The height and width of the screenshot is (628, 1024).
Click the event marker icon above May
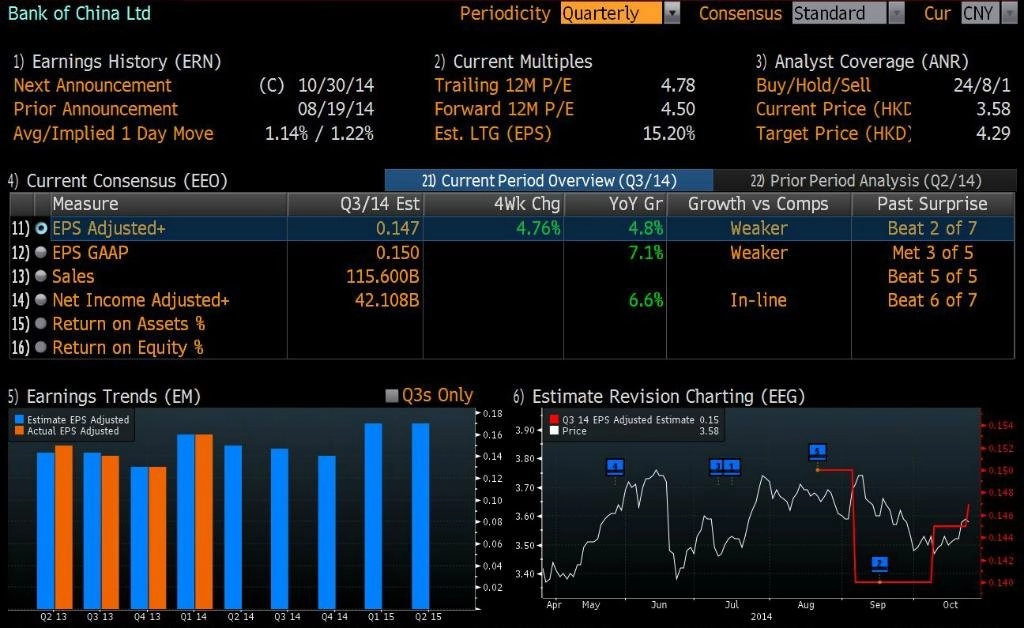[x=615, y=467]
